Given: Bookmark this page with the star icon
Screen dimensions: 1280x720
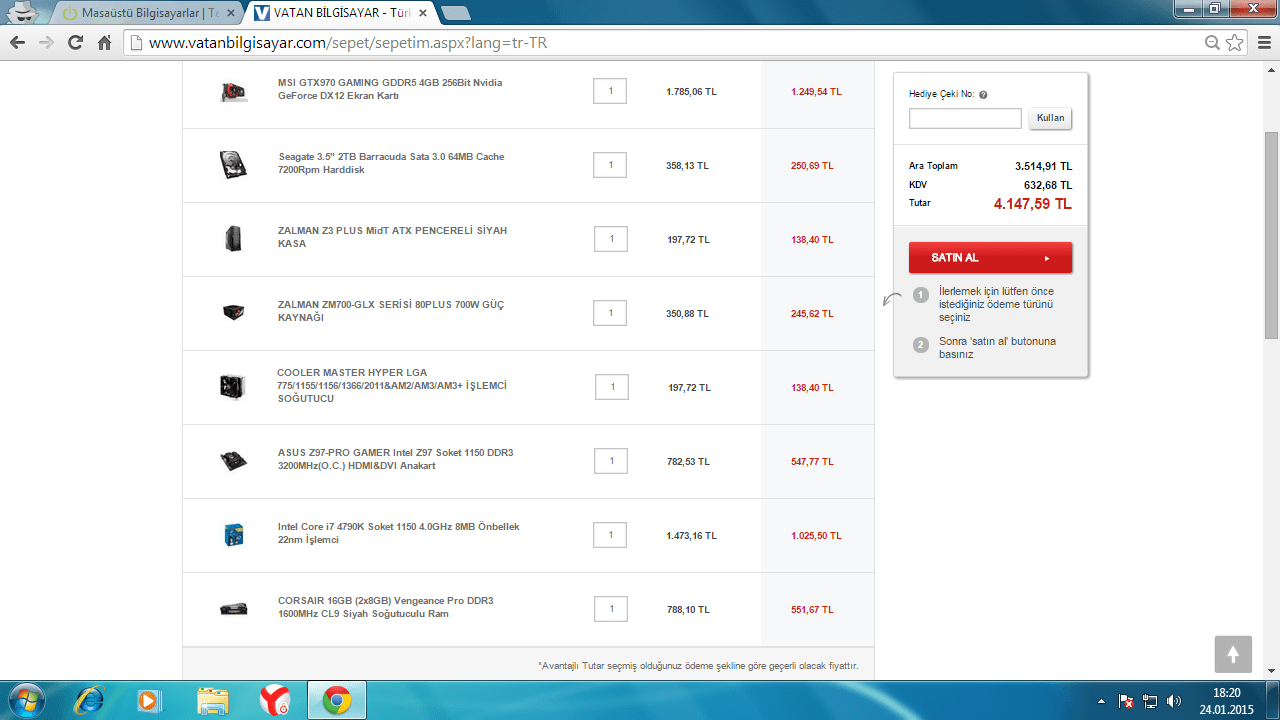Looking at the screenshot, I should click(1235, 43).
